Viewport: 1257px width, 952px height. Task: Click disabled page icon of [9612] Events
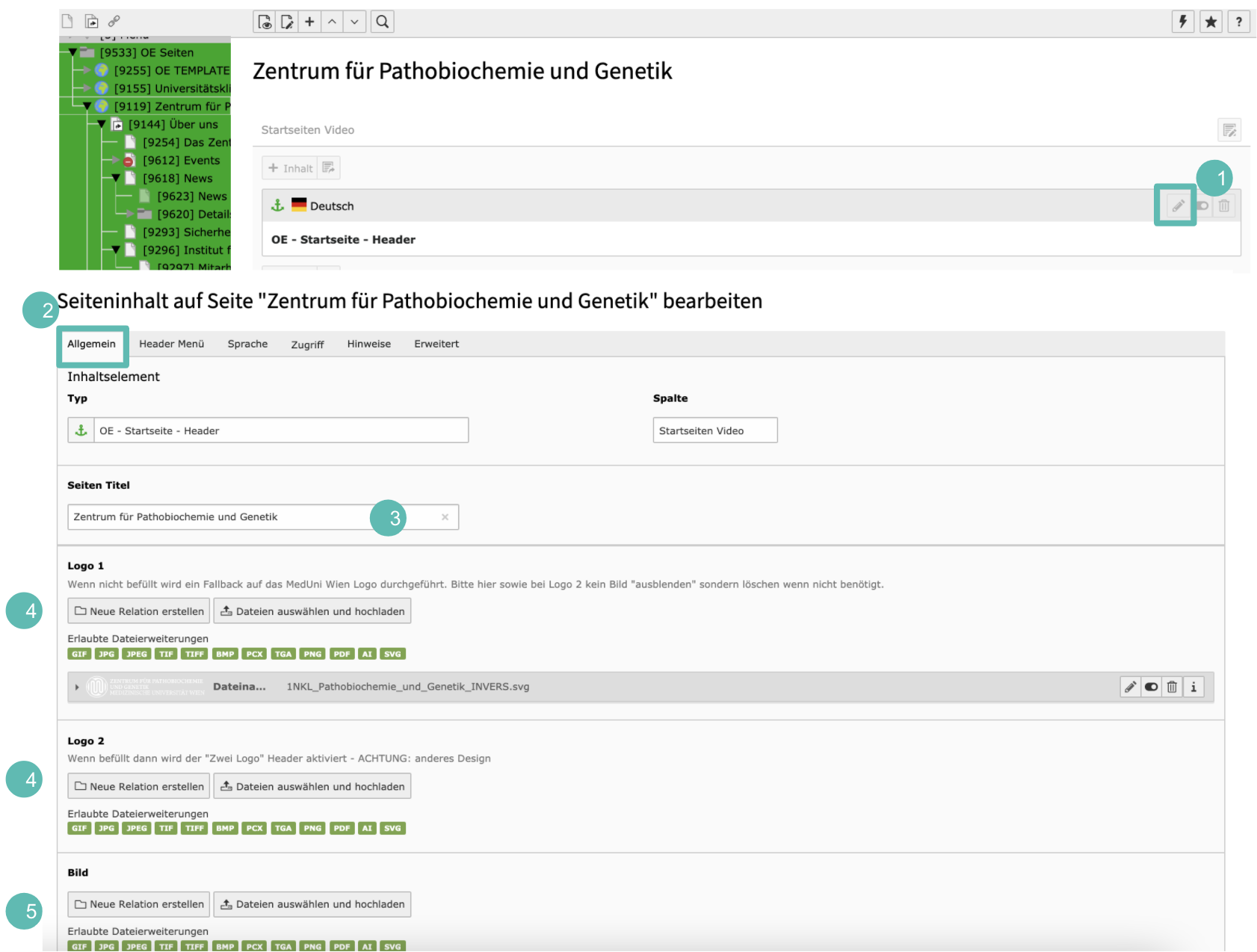[x=129, y=160]
